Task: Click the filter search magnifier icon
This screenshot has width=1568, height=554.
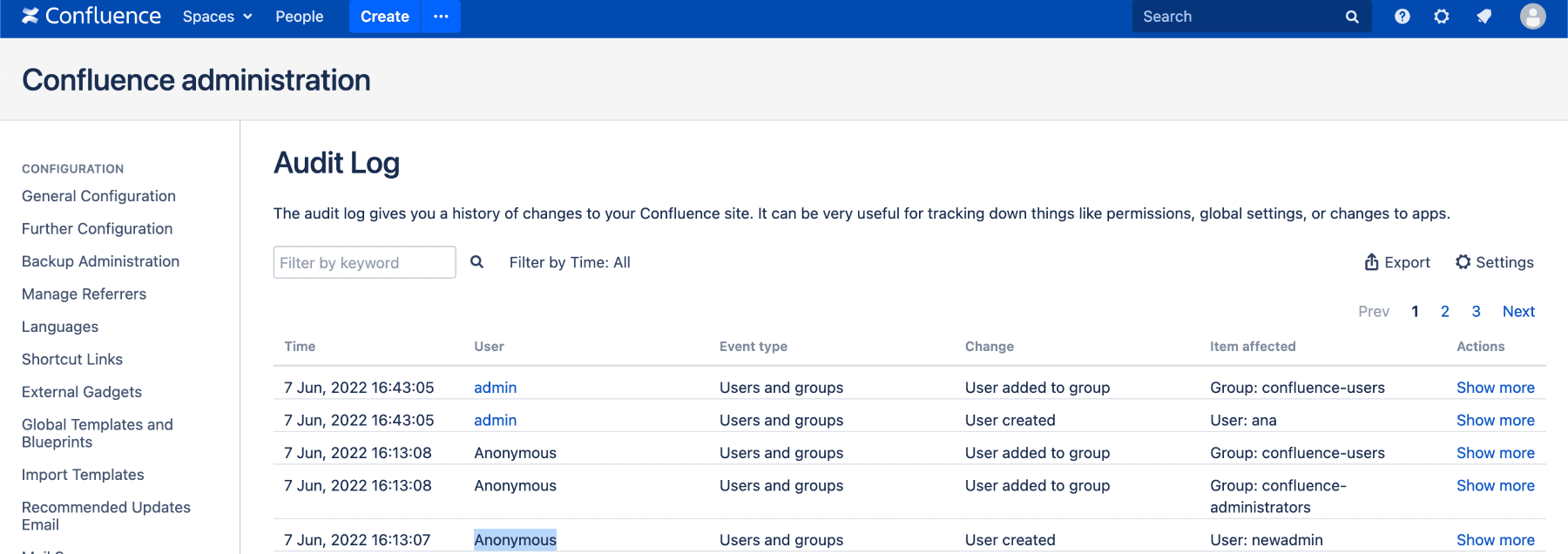Action: 476,262
